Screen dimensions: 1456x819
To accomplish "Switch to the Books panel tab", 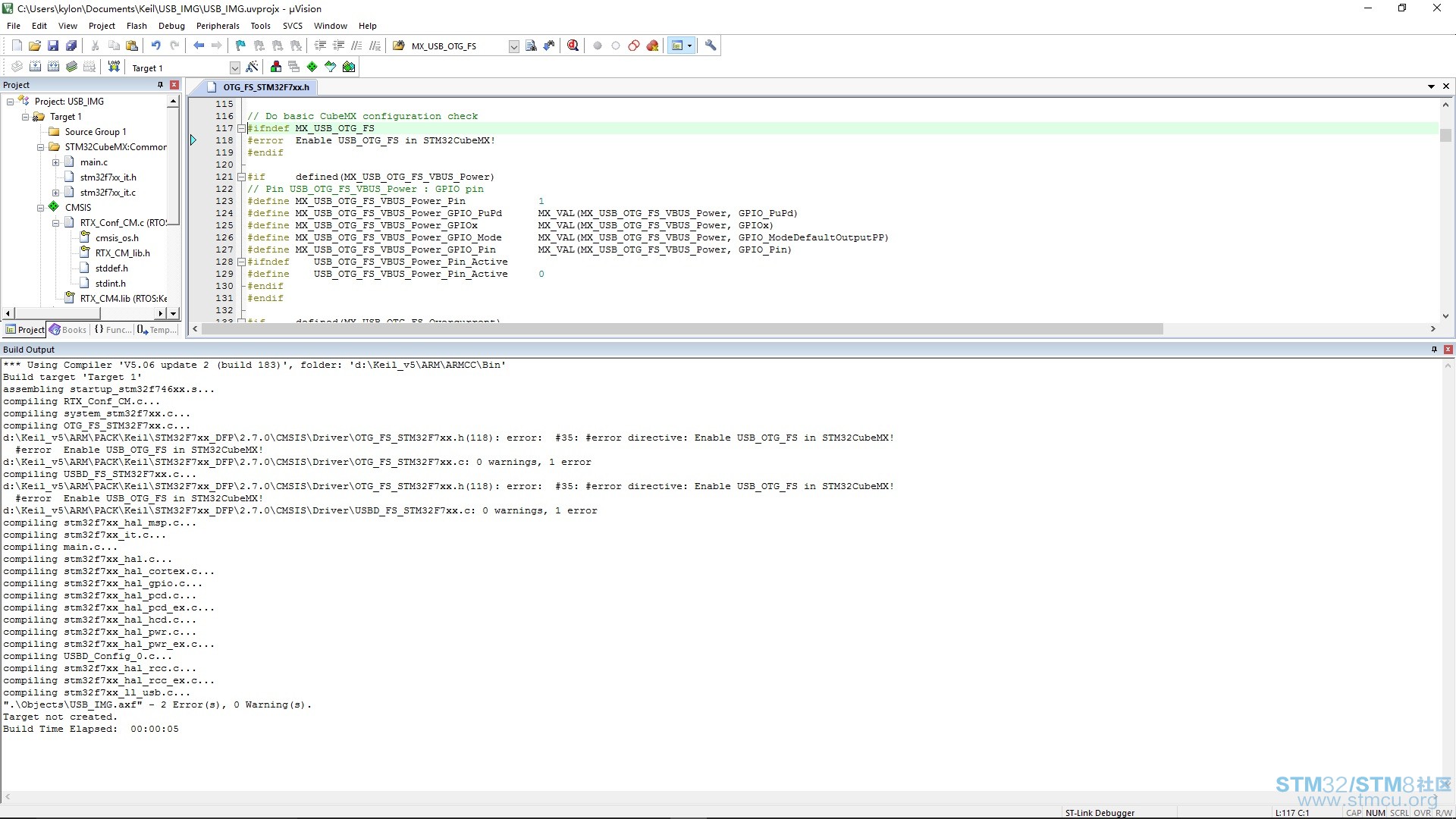I will [68, 329].
